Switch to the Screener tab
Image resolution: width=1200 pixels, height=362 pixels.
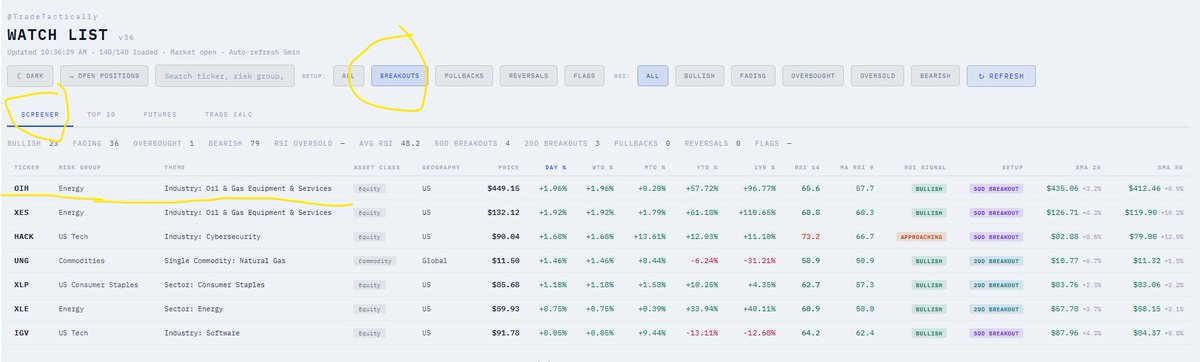coord(41,115)
